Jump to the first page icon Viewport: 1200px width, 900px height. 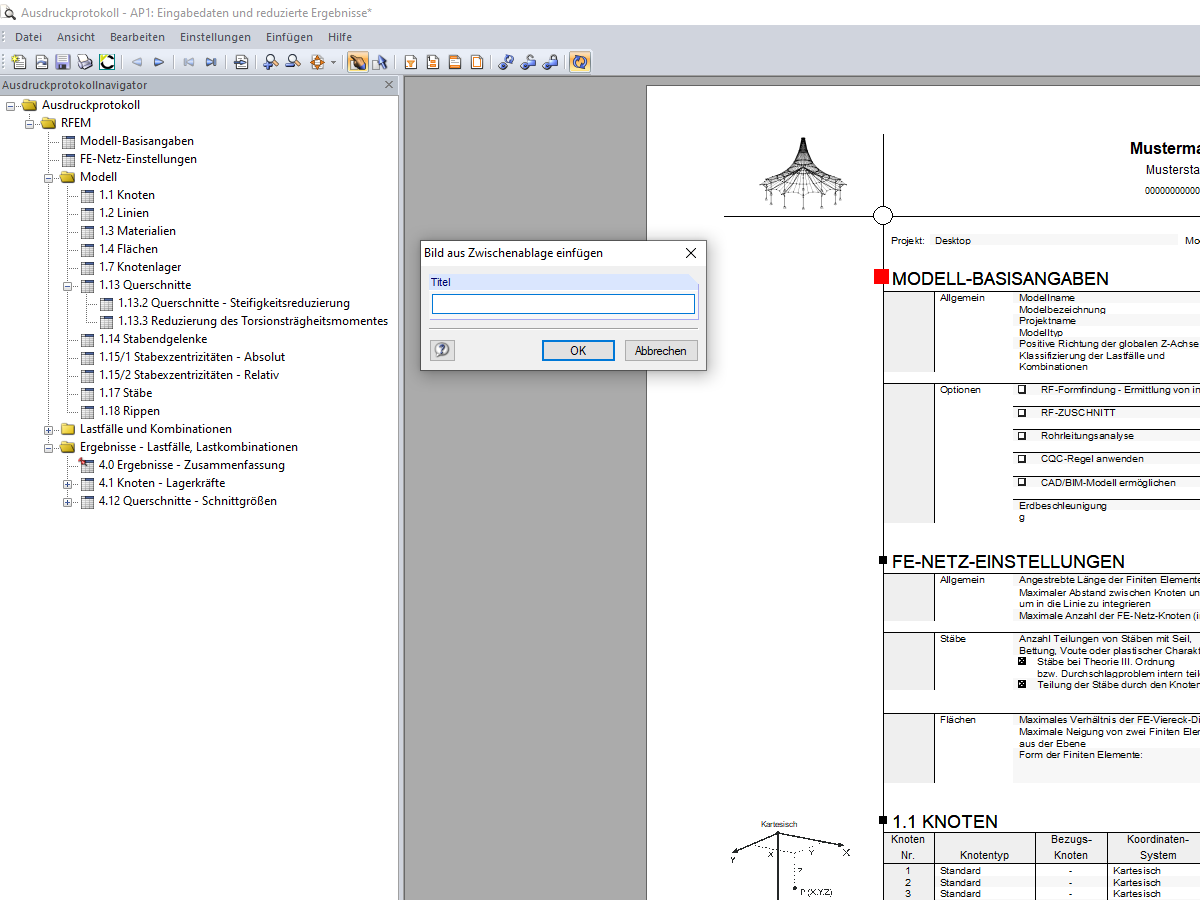(188, 62)
